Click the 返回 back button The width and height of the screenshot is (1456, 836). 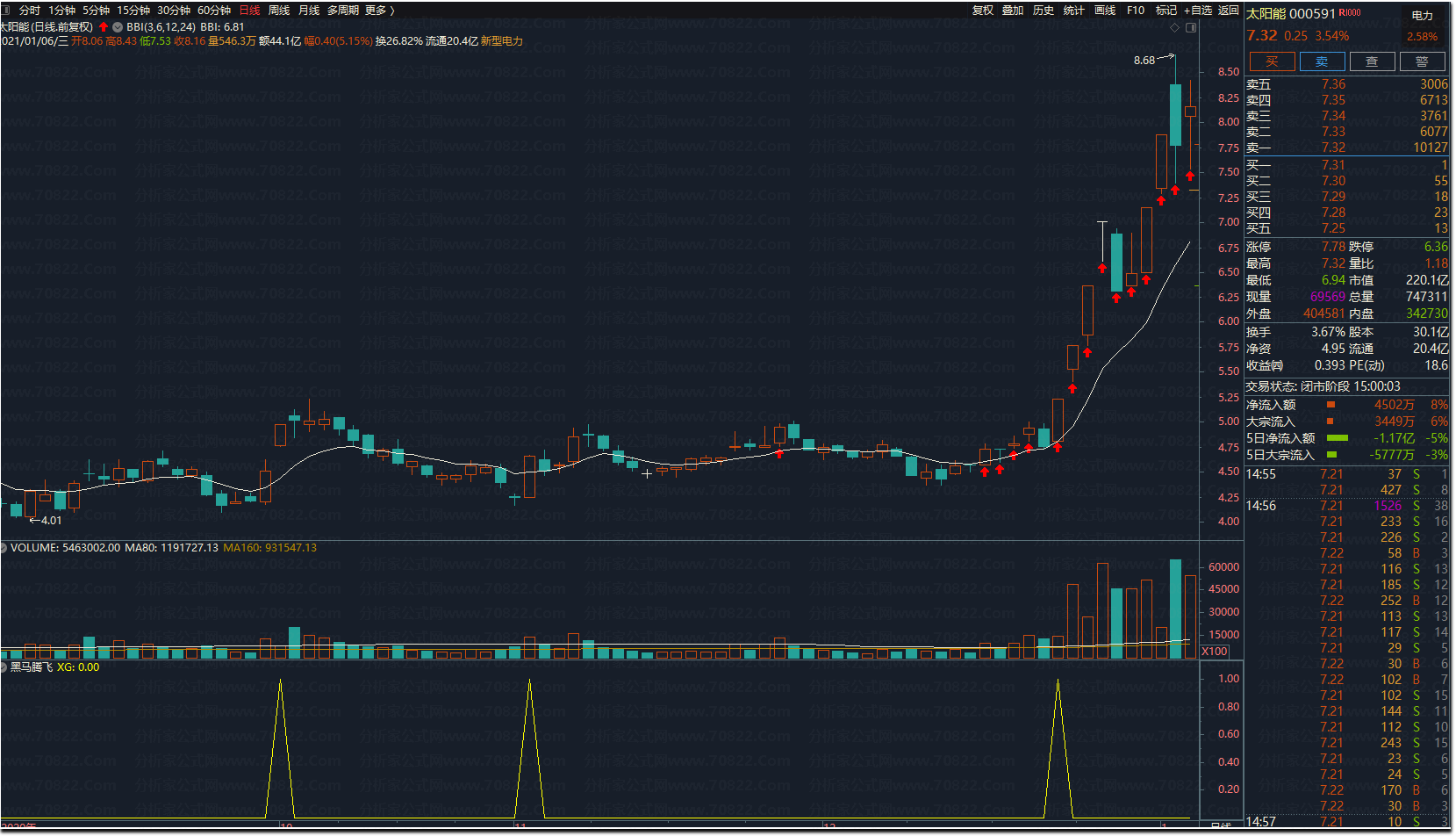coord(1229,11)
